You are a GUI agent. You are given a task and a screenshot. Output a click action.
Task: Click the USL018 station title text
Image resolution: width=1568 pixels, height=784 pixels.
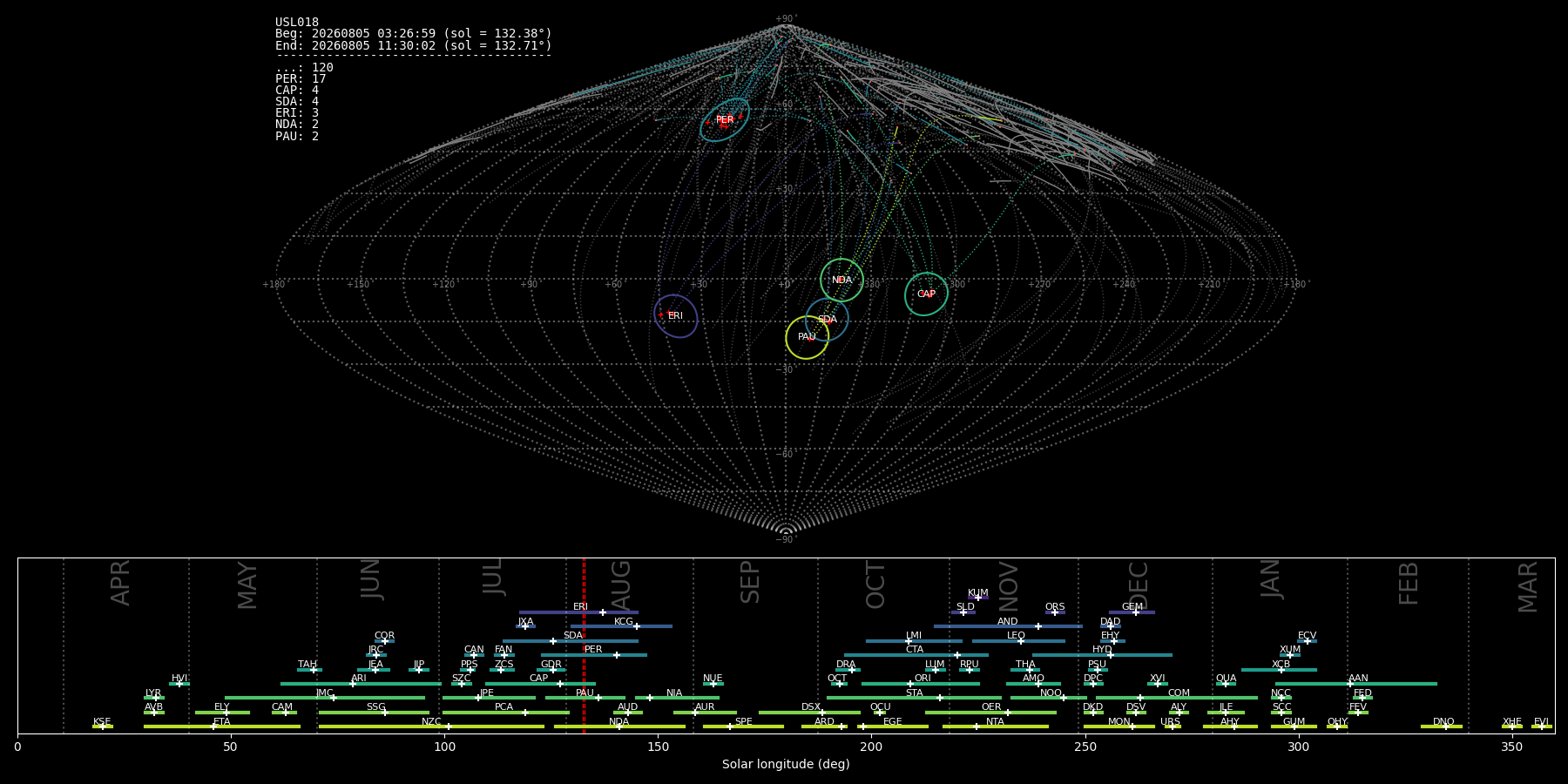click(x=297, y=23)
